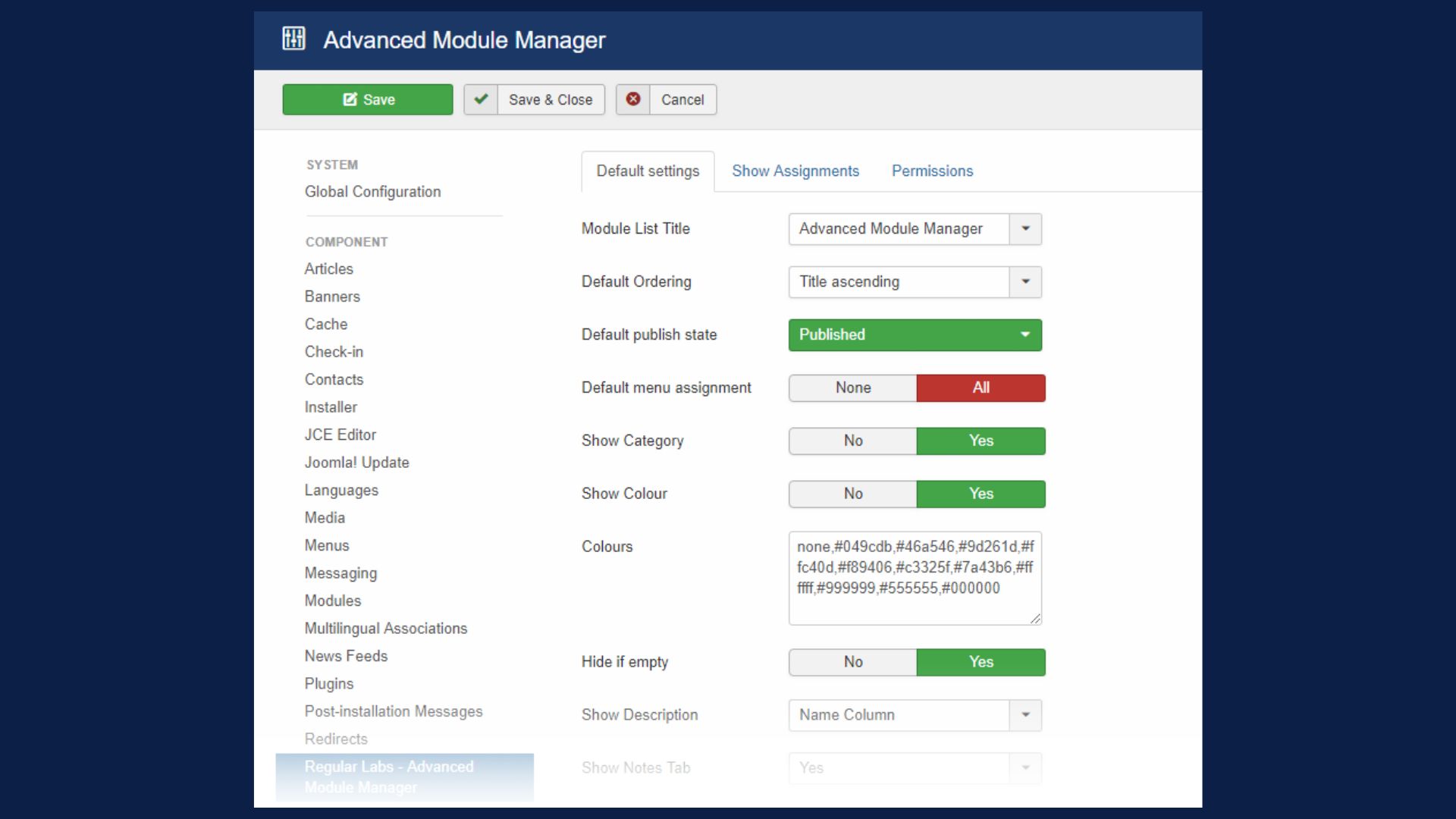Screen dimensions: 1456x819
Task: Set Show Category to Yes
Action: coord(981,441)
